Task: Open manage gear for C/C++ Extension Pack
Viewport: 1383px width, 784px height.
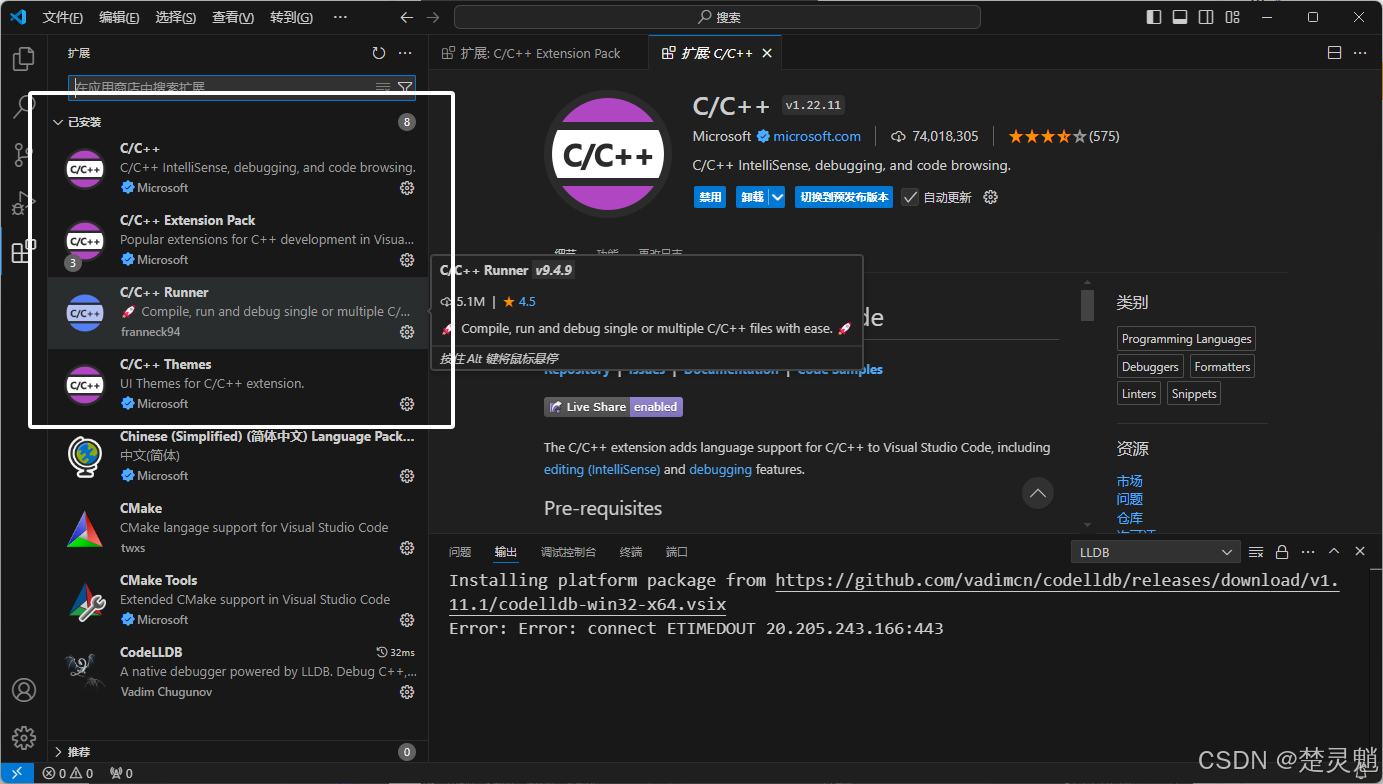Action: 407,260
